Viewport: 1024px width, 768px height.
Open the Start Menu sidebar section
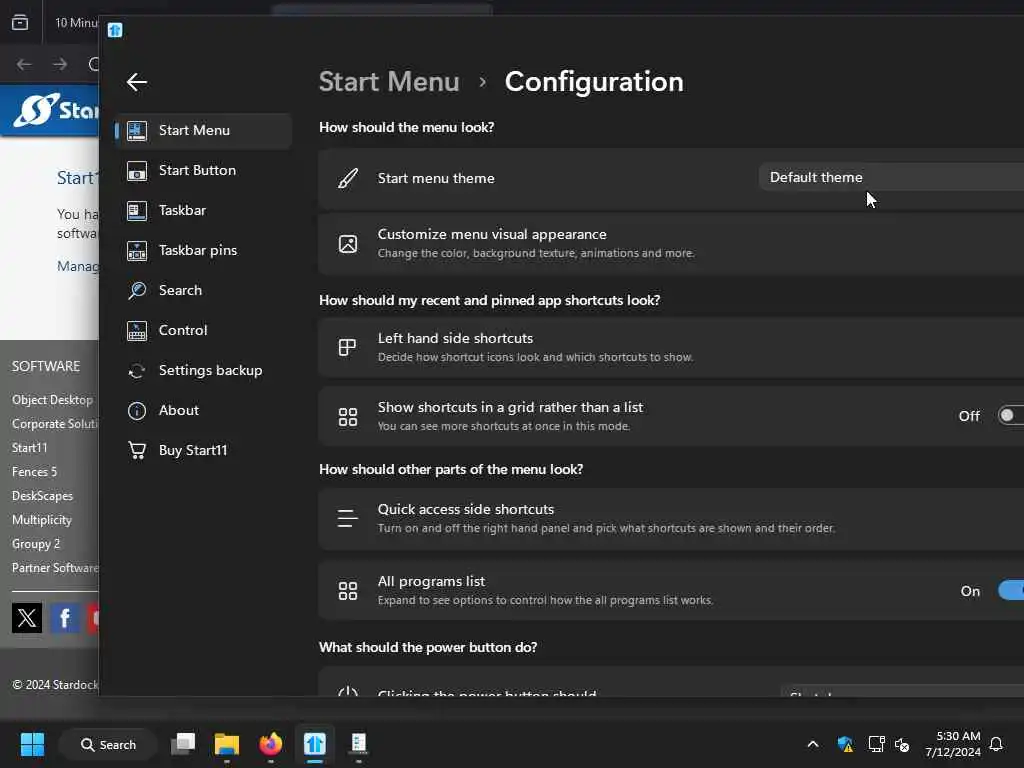tap(202, 131)
